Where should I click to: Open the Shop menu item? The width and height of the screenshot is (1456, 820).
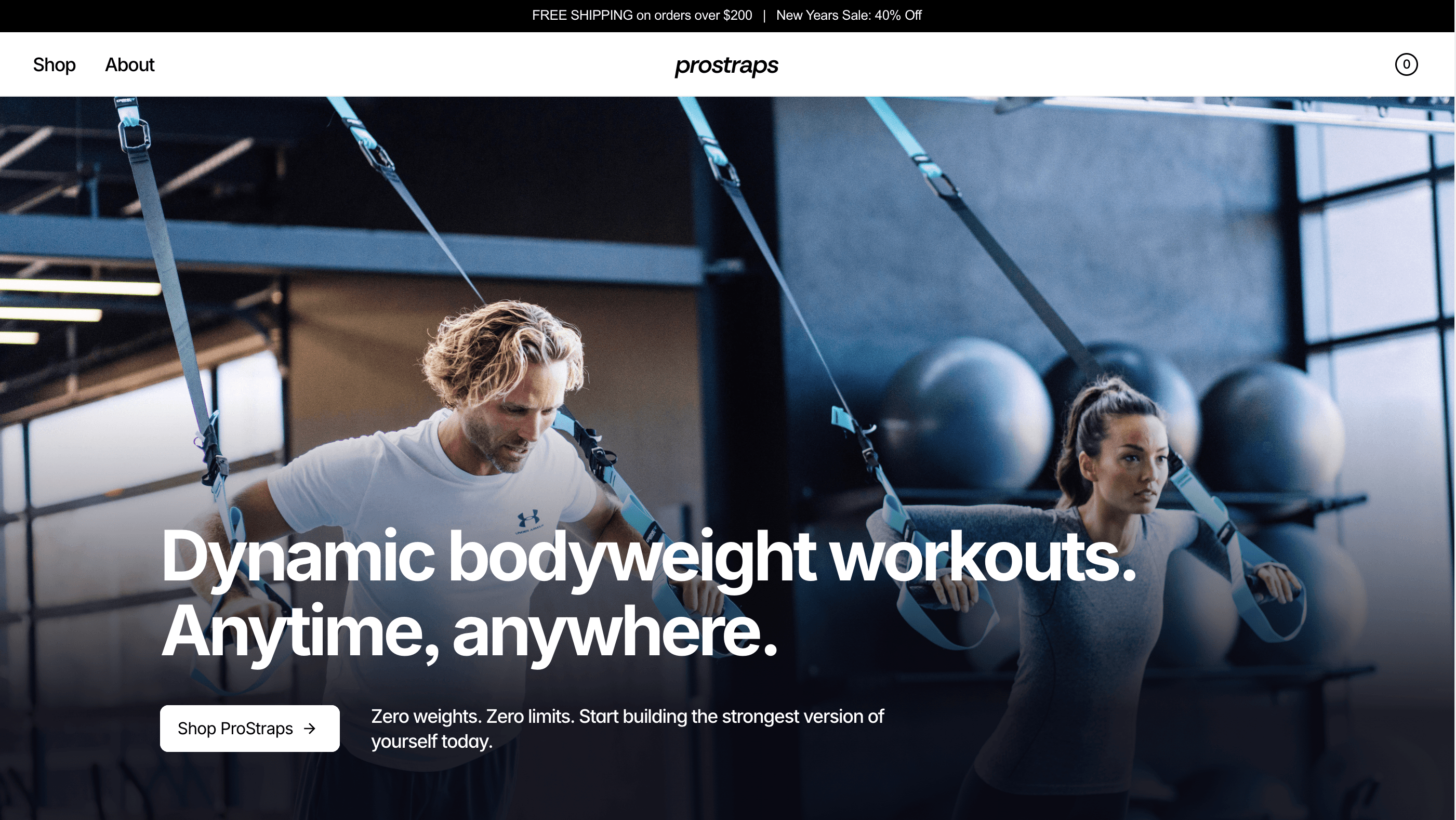click(x=54, y=65)
